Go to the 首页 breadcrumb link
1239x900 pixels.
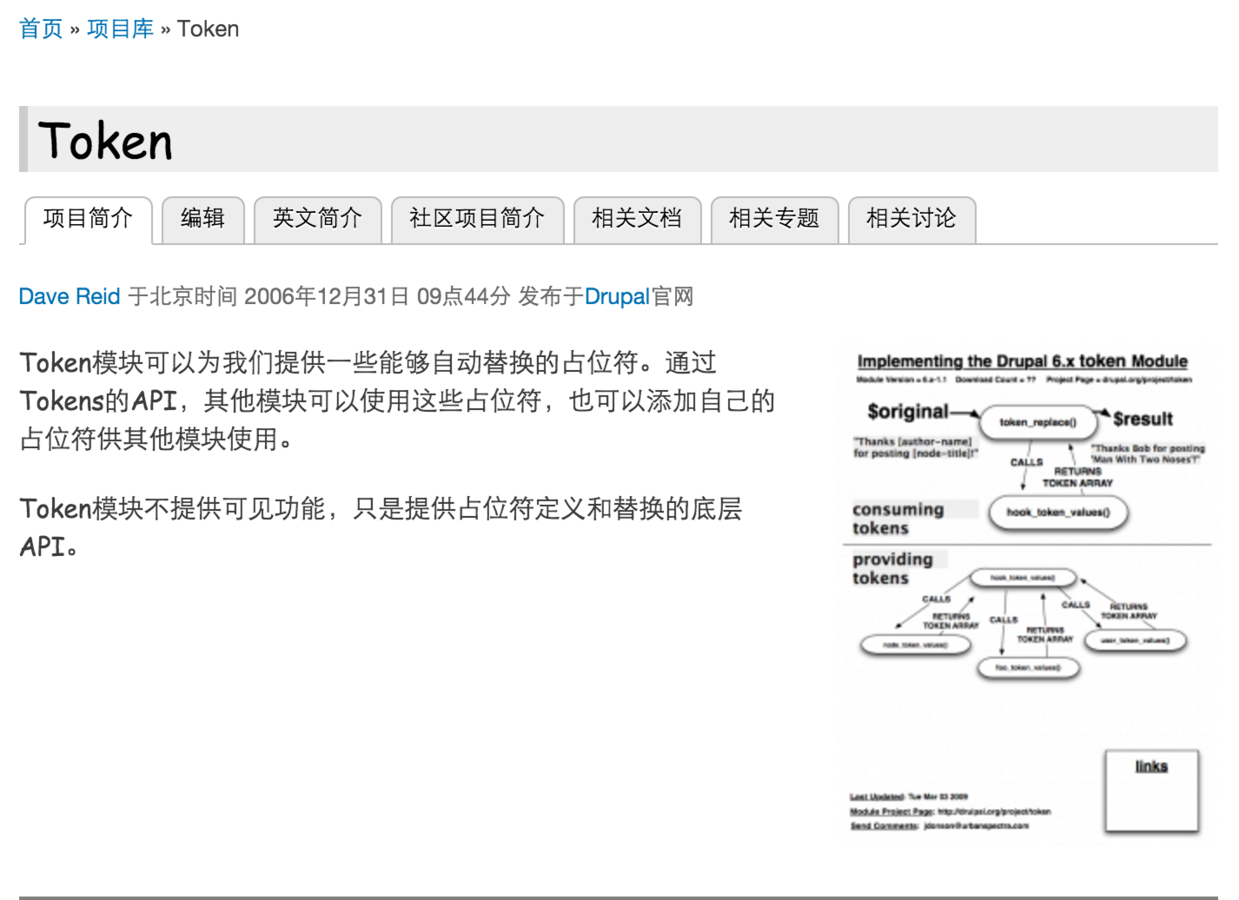click(41, 29)
